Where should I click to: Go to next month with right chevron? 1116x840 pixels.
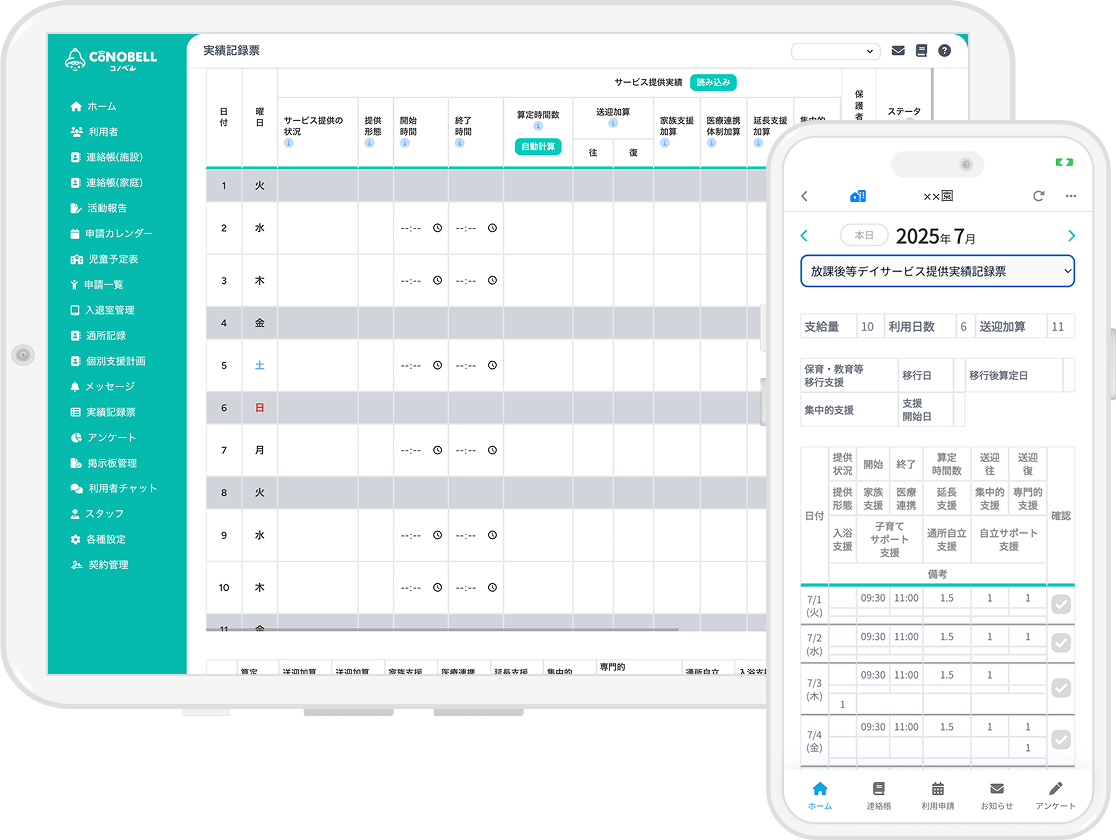point(1071,236)
